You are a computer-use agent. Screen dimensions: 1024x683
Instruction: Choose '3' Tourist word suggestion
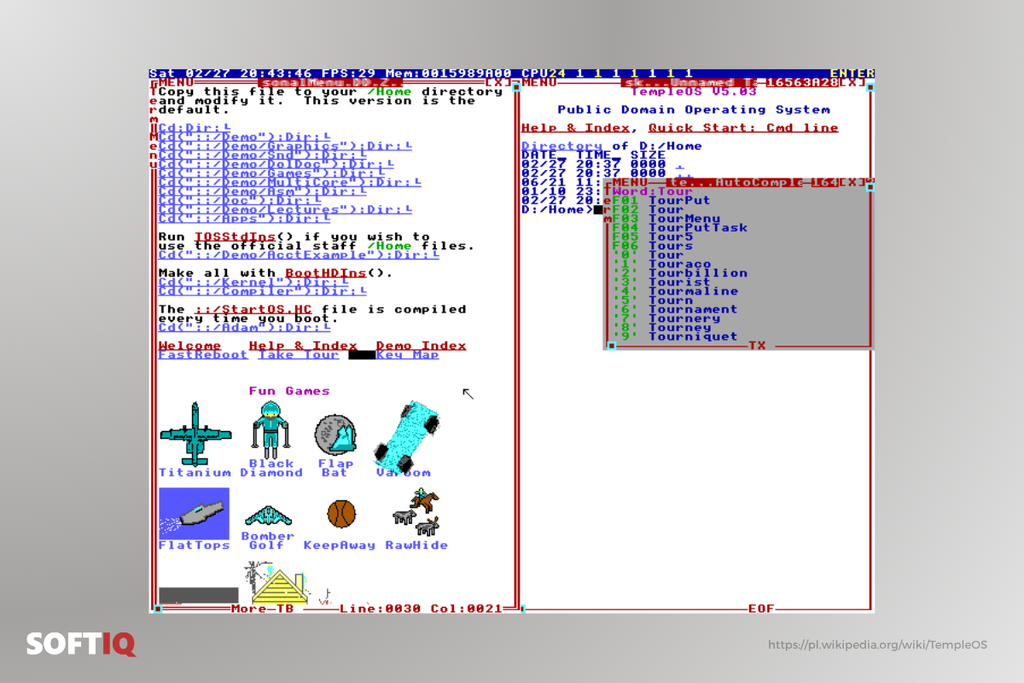[x=661, y=283]
